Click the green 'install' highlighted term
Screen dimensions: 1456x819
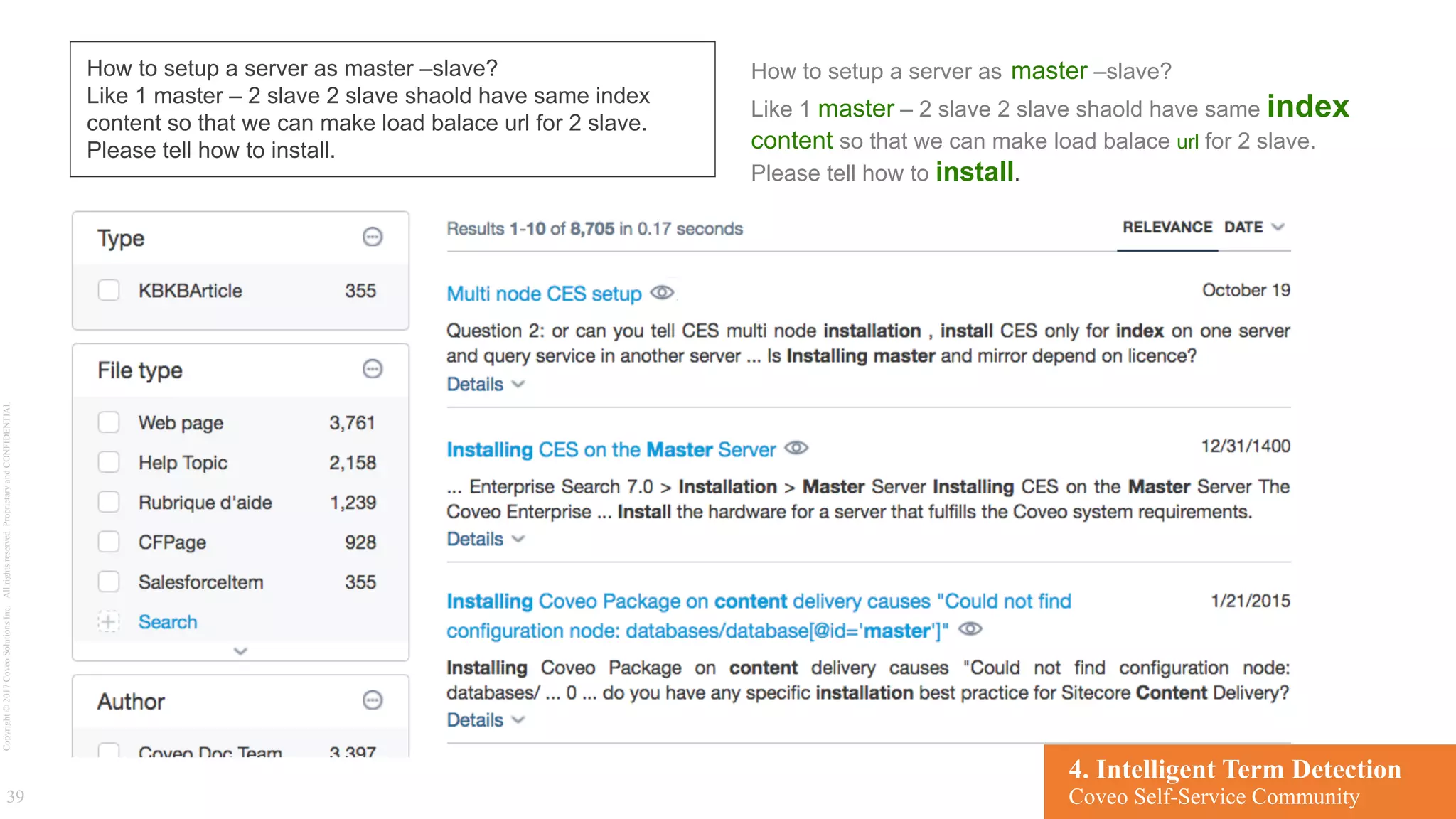pos(975,171)
